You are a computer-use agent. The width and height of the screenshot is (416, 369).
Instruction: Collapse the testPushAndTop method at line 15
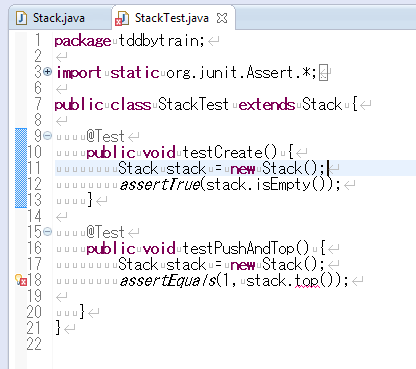coord(48,232)
